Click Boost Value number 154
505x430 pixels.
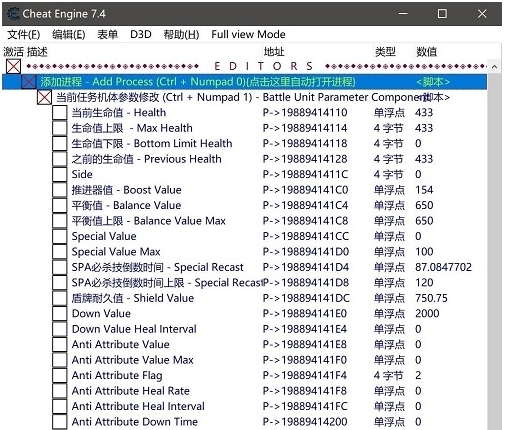424,190
